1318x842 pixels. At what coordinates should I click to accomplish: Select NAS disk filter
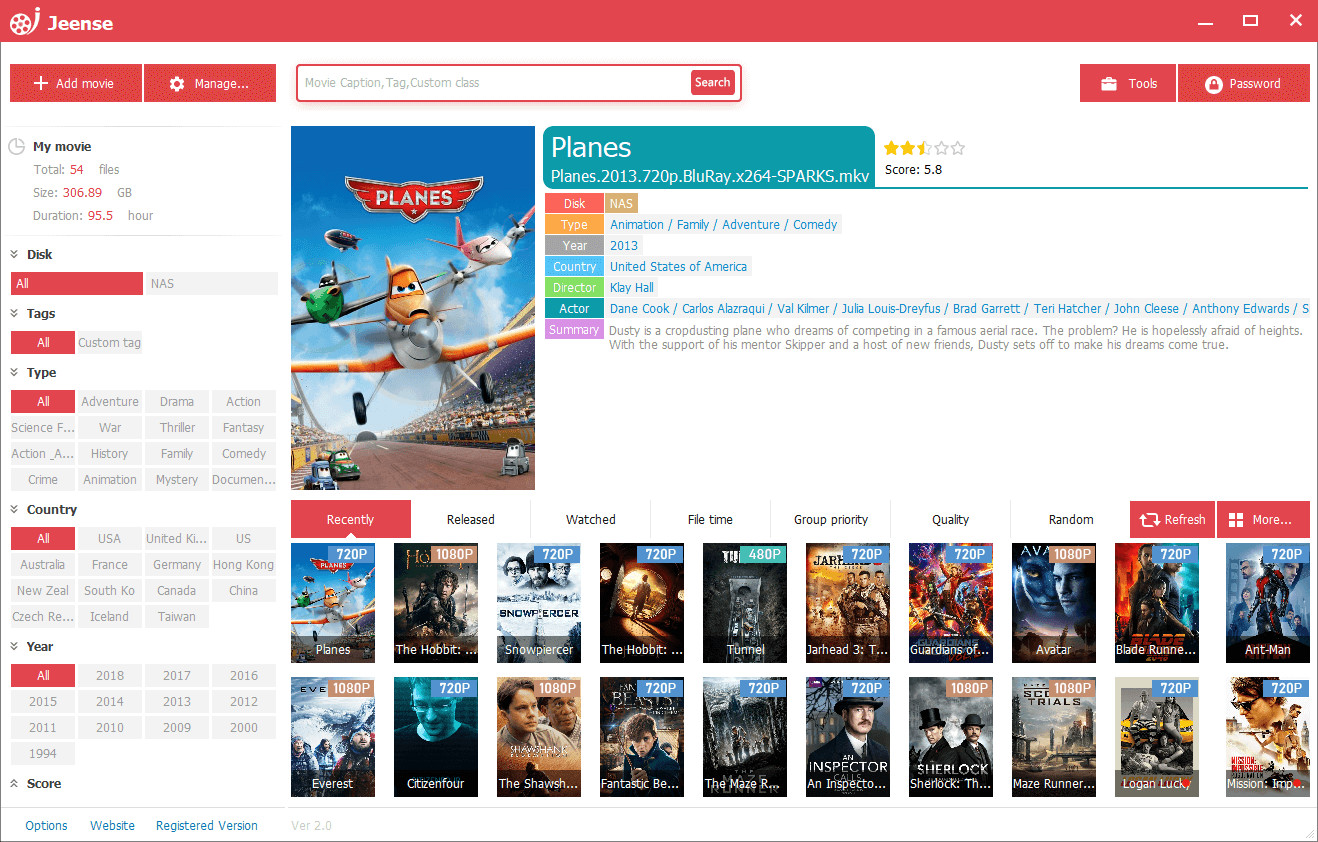pyautogui.click(x=211, y=284)
